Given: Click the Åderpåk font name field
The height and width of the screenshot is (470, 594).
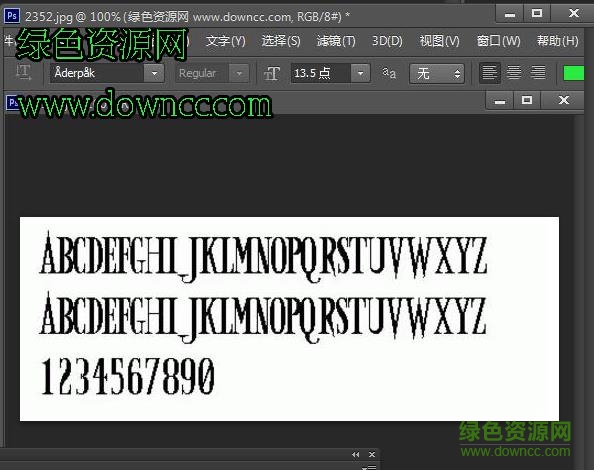Looking at the screenshot, I should pyautogui.click(x=97, y=73).
